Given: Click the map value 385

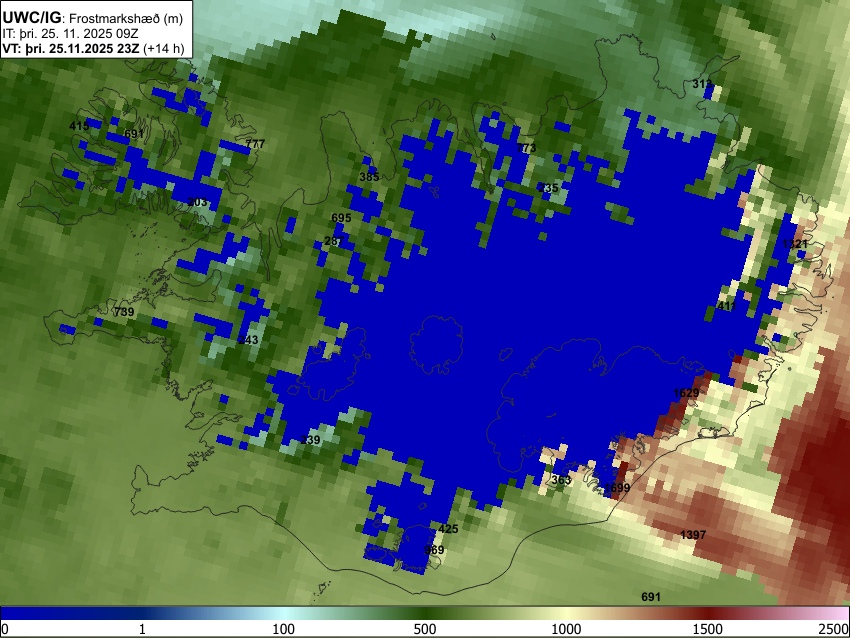Looking at the screenshot, I should 369,177.
